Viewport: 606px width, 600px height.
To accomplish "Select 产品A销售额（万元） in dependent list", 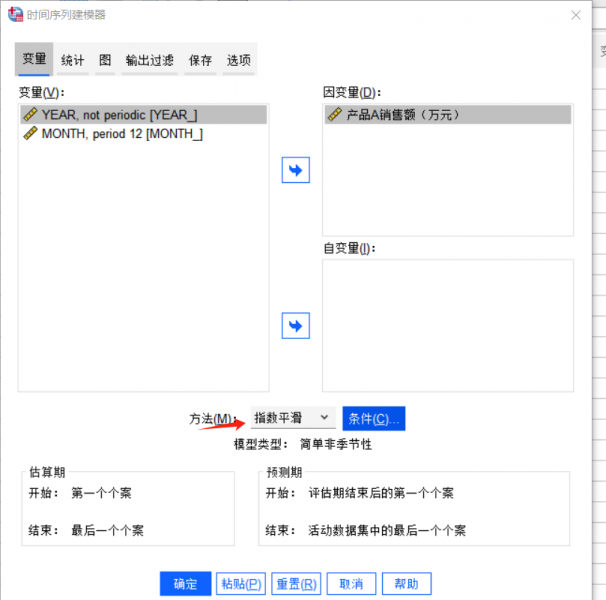I will 448,114.
